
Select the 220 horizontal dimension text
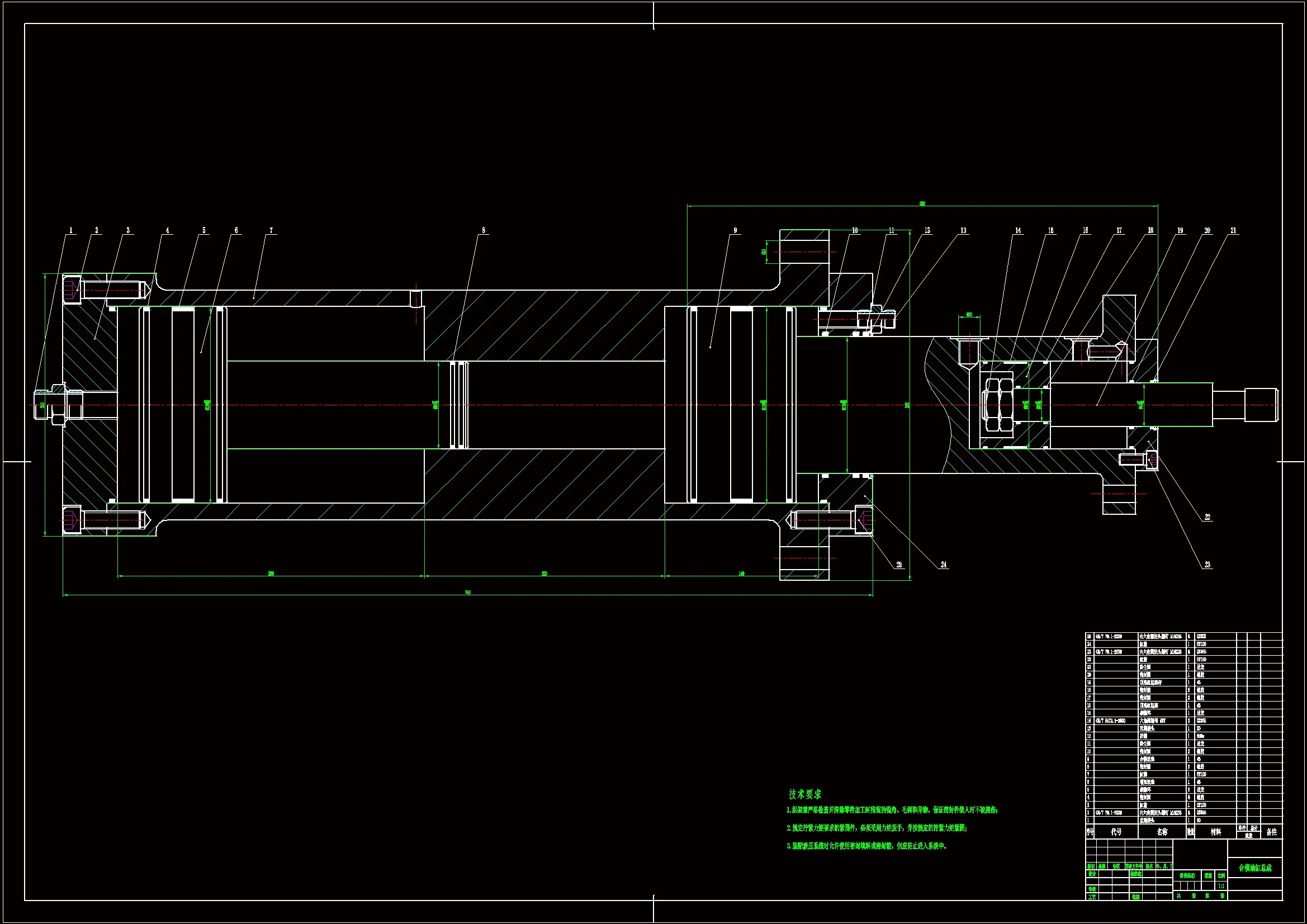click(544, 574)
